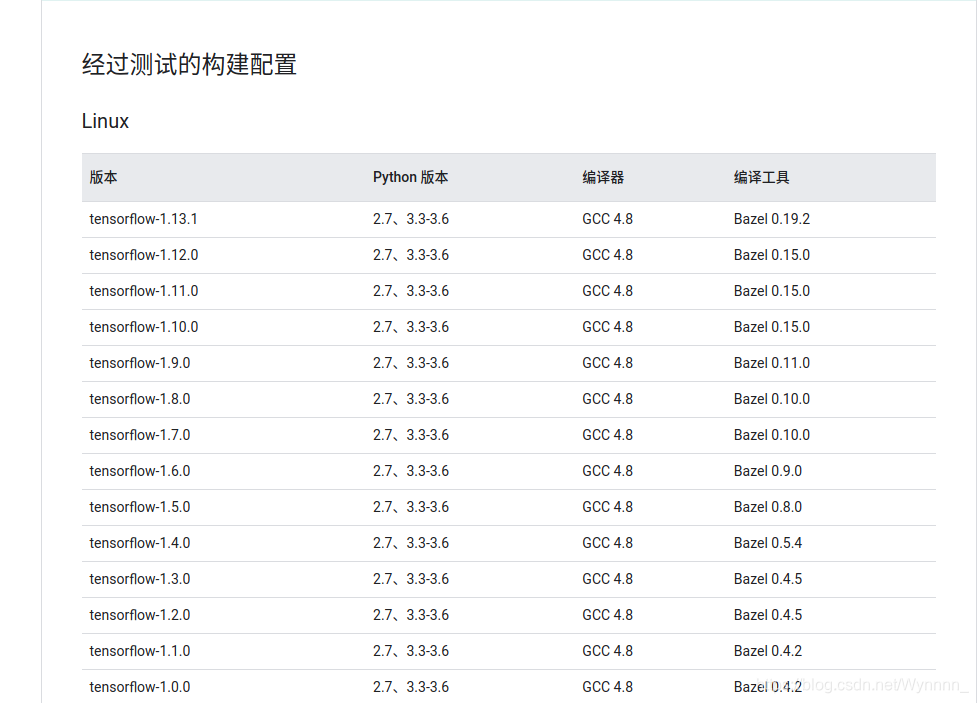Click the tensorflow-1.5.0 version label
Image resolution: width=978 pixels, height=703 pixels.
click(x=138, y=506)
